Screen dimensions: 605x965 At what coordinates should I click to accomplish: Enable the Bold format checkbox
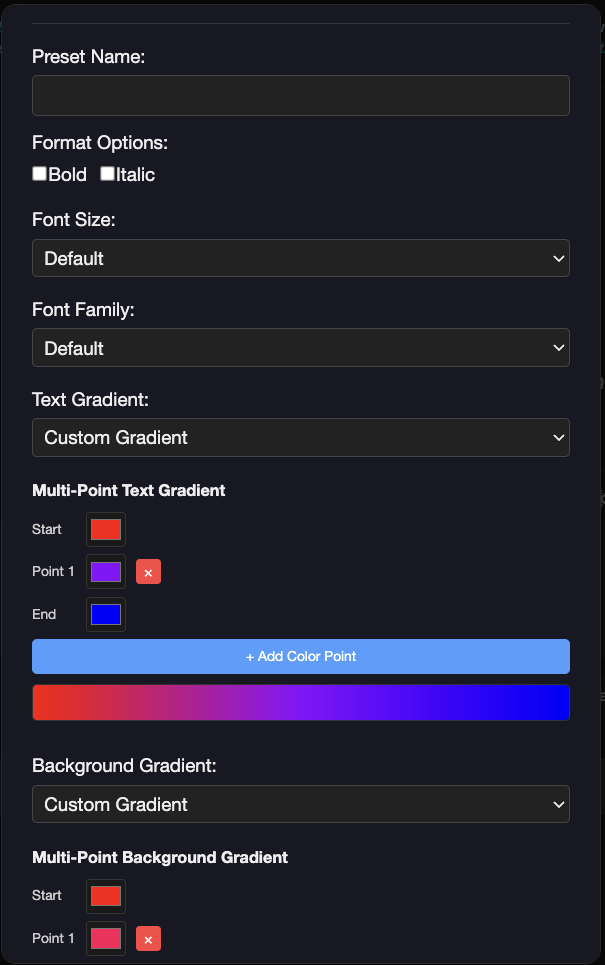(x=40, y=174)
